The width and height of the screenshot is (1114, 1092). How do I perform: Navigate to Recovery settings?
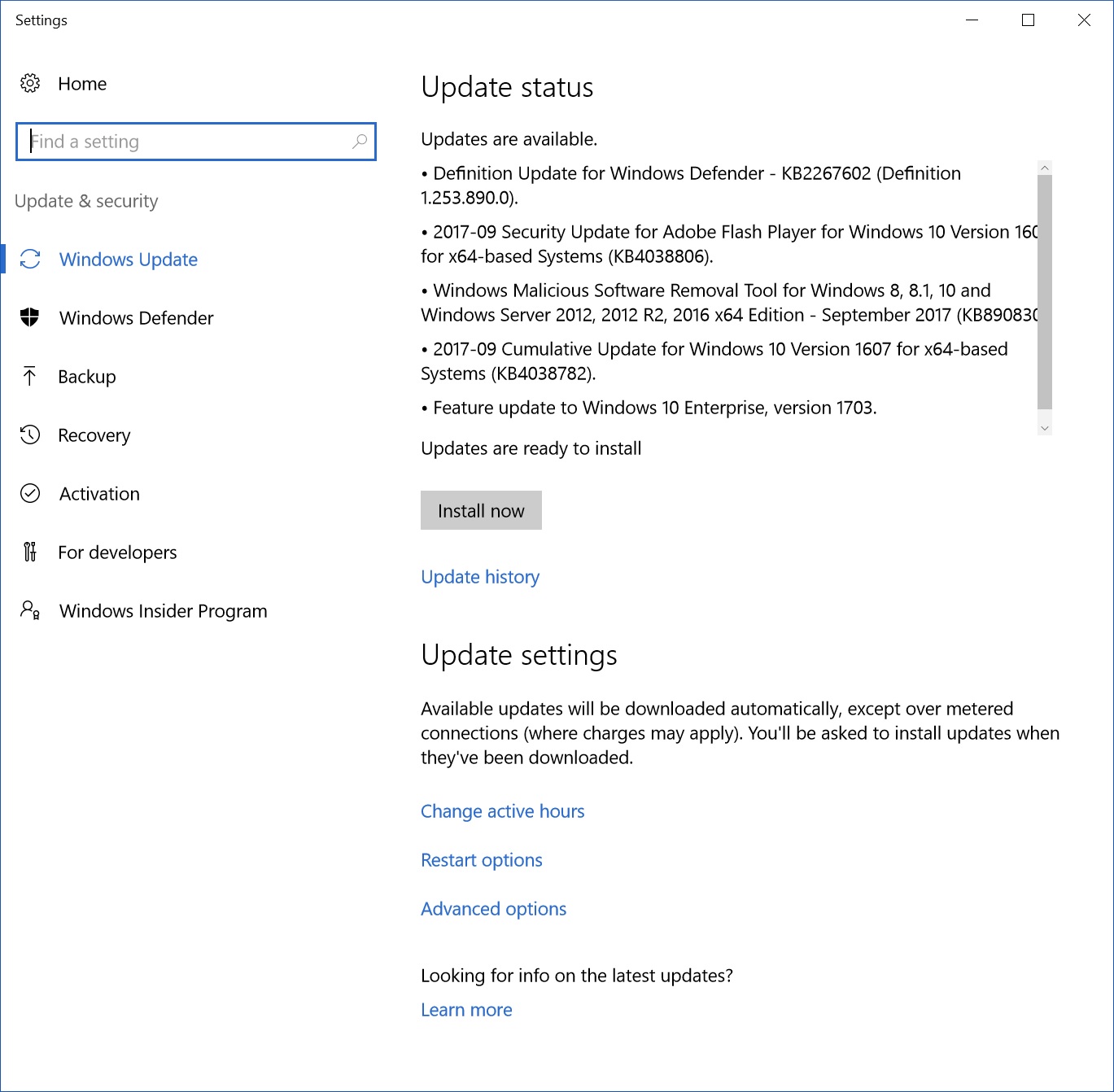point(94,435)
